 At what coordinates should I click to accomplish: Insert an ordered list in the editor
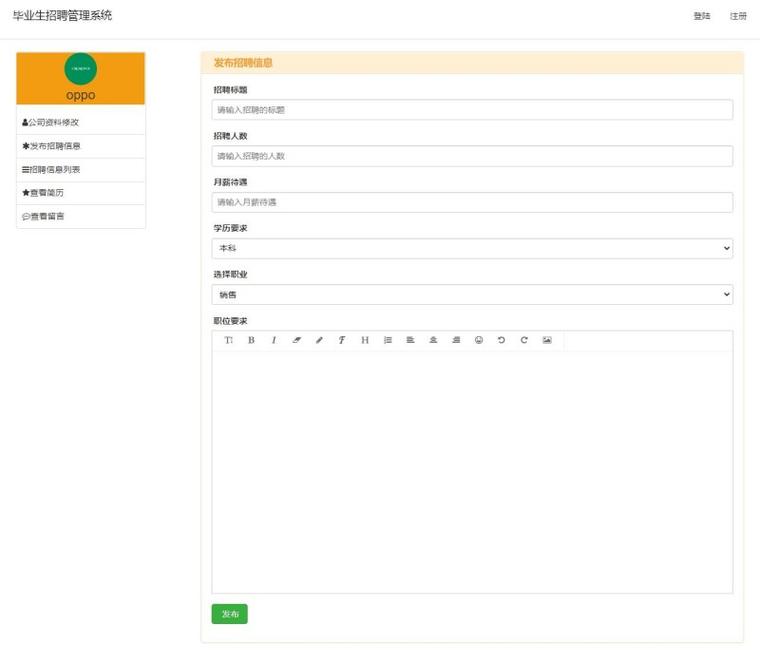[388, 340]
